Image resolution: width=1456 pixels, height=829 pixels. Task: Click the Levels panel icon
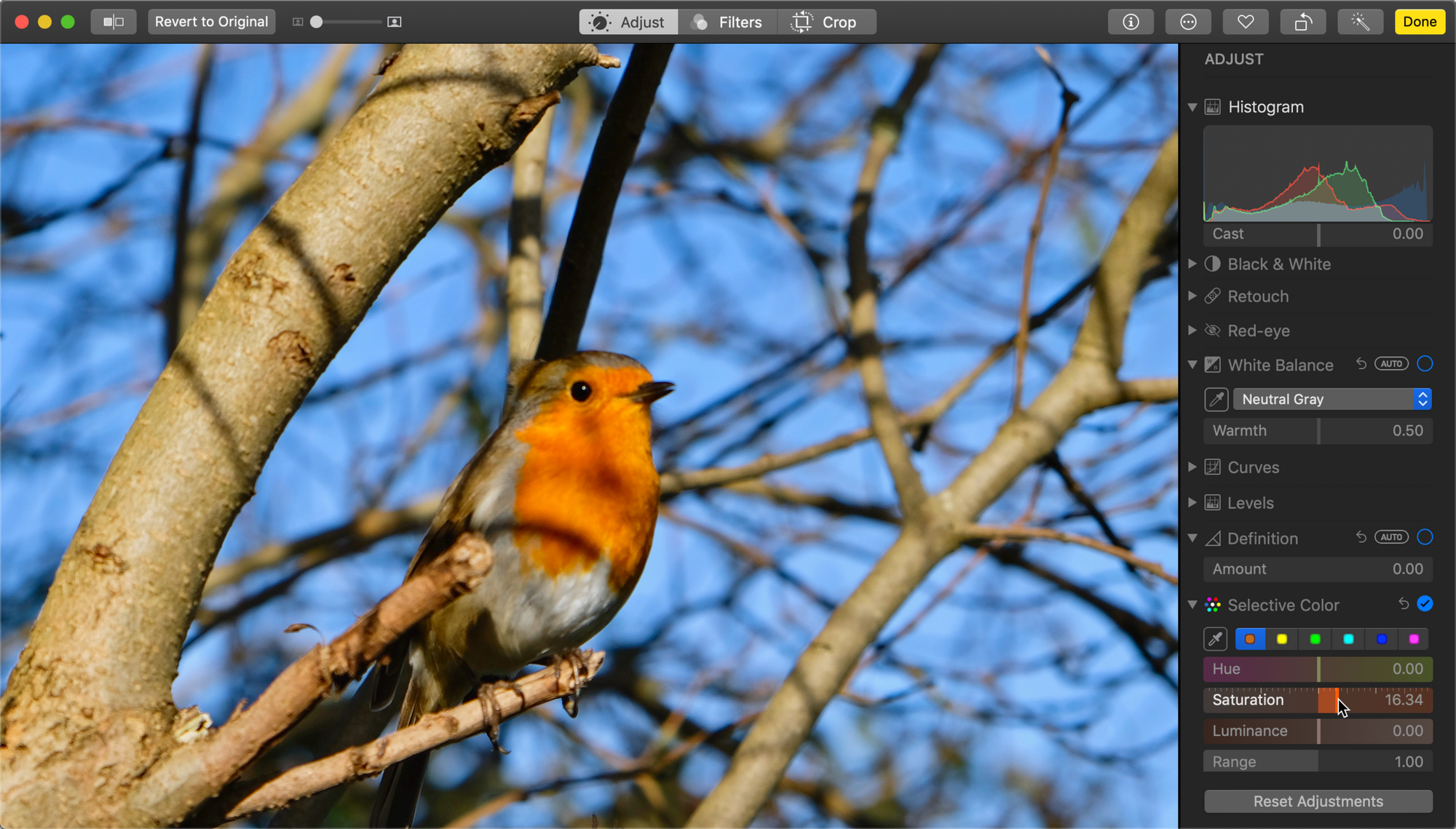point(1213,503)
